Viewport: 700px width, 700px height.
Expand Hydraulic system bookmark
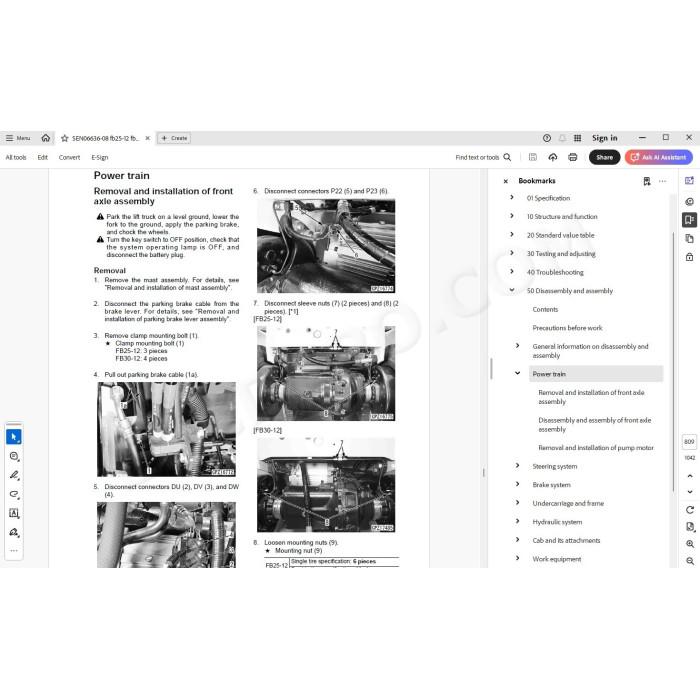click(x=517, y=521)
